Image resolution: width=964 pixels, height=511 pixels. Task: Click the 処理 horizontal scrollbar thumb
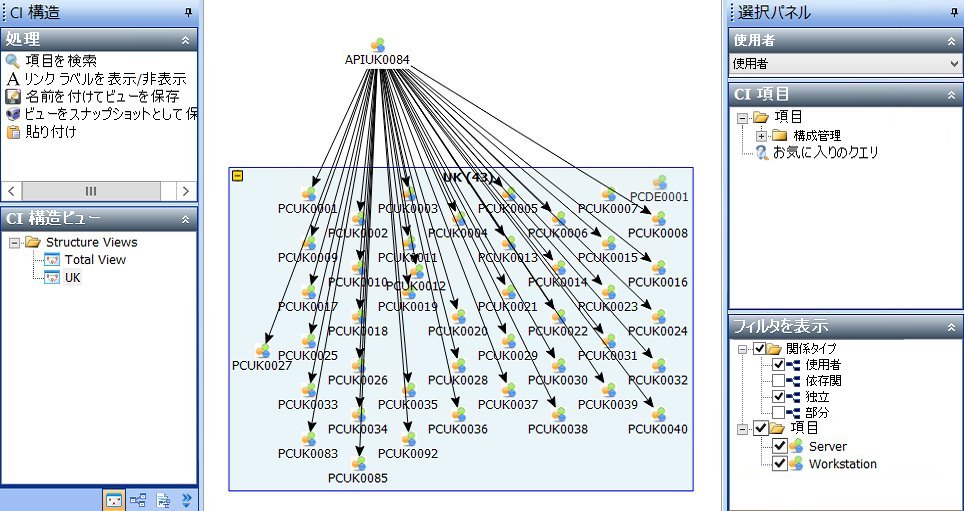[91, 191]
